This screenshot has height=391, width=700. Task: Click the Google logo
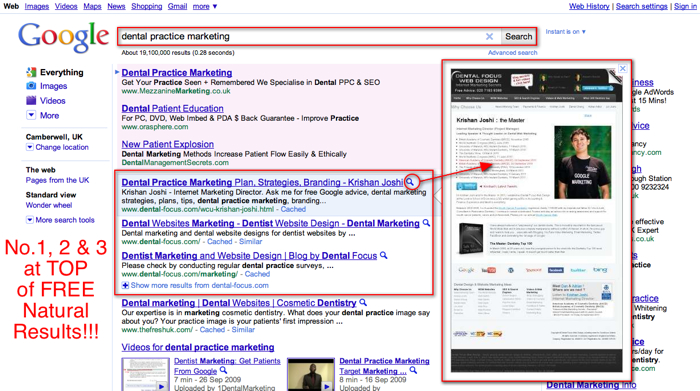click(x=63, y=38)
